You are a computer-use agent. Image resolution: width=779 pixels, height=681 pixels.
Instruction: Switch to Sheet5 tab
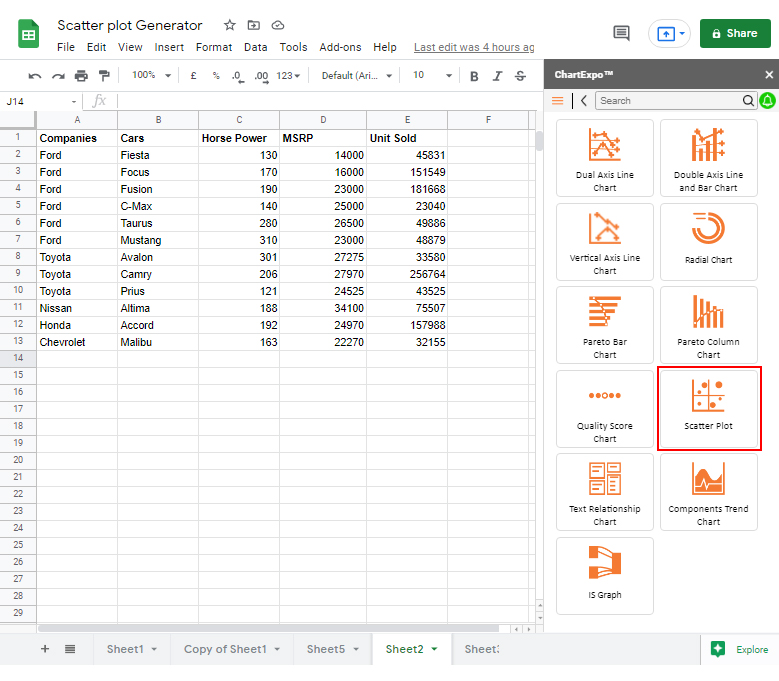(325, 649)
